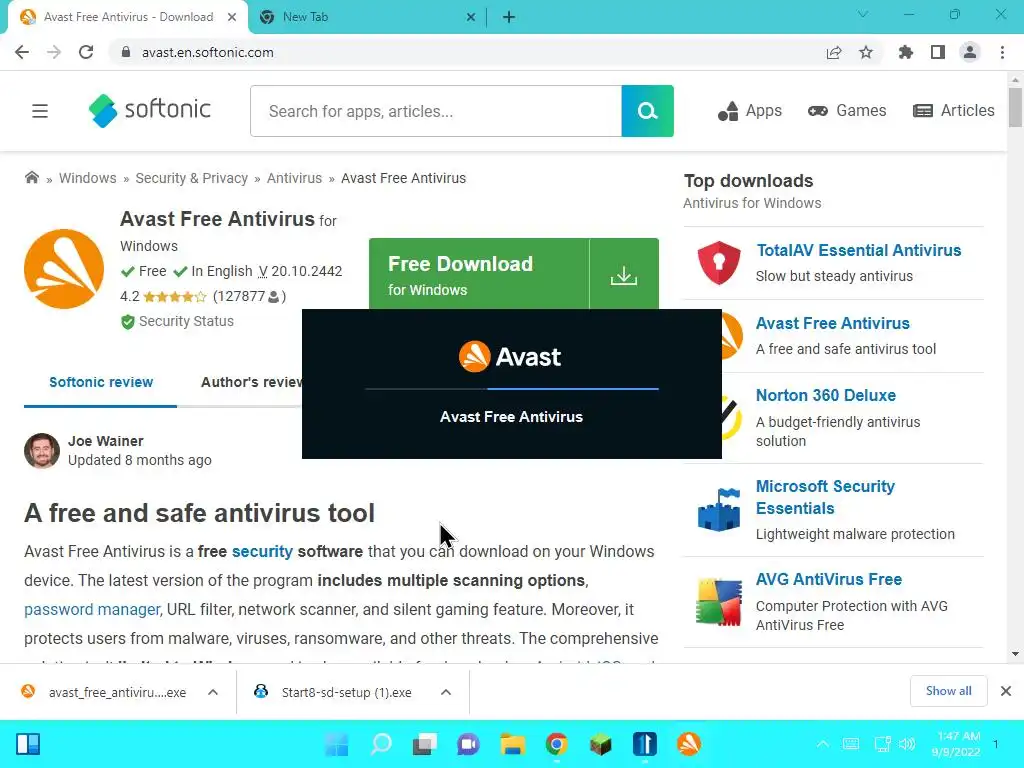Viewport: 1024px width, 768px height.
Task: Click the page vertical scrollbar thumb
Action: pos(1015,107)
